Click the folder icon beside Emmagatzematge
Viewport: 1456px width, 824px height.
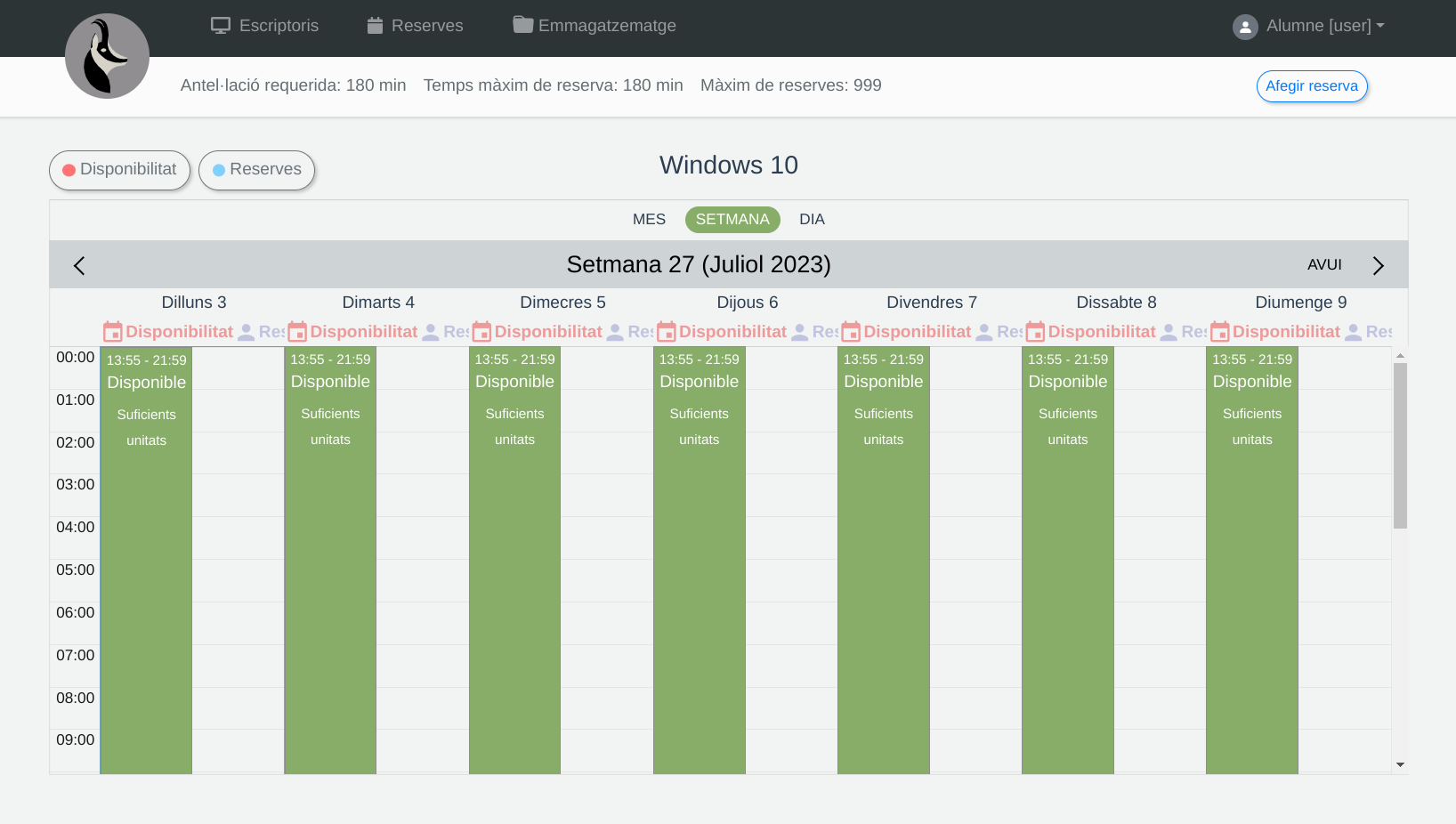point(522,25)
